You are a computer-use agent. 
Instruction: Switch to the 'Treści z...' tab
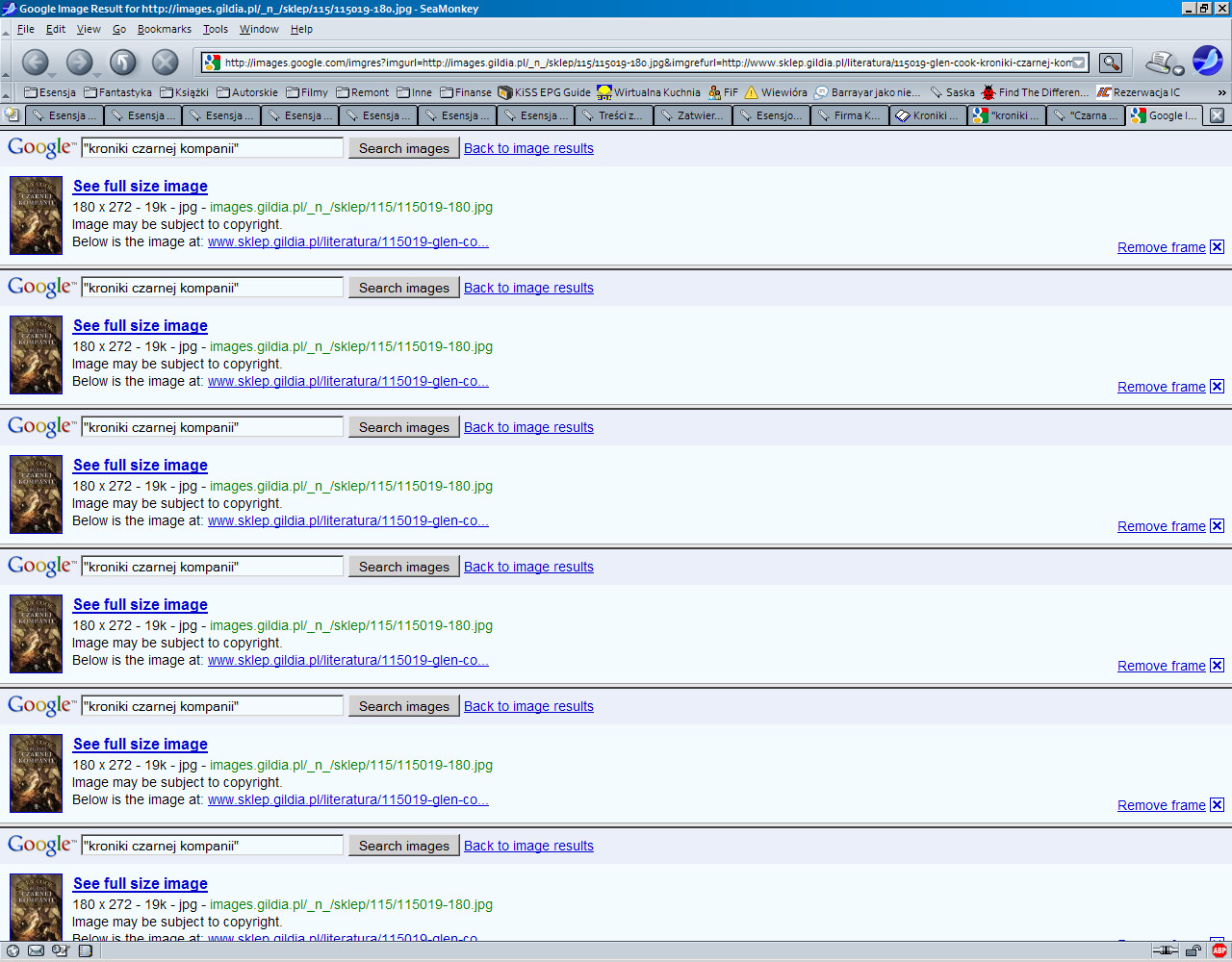614,115
